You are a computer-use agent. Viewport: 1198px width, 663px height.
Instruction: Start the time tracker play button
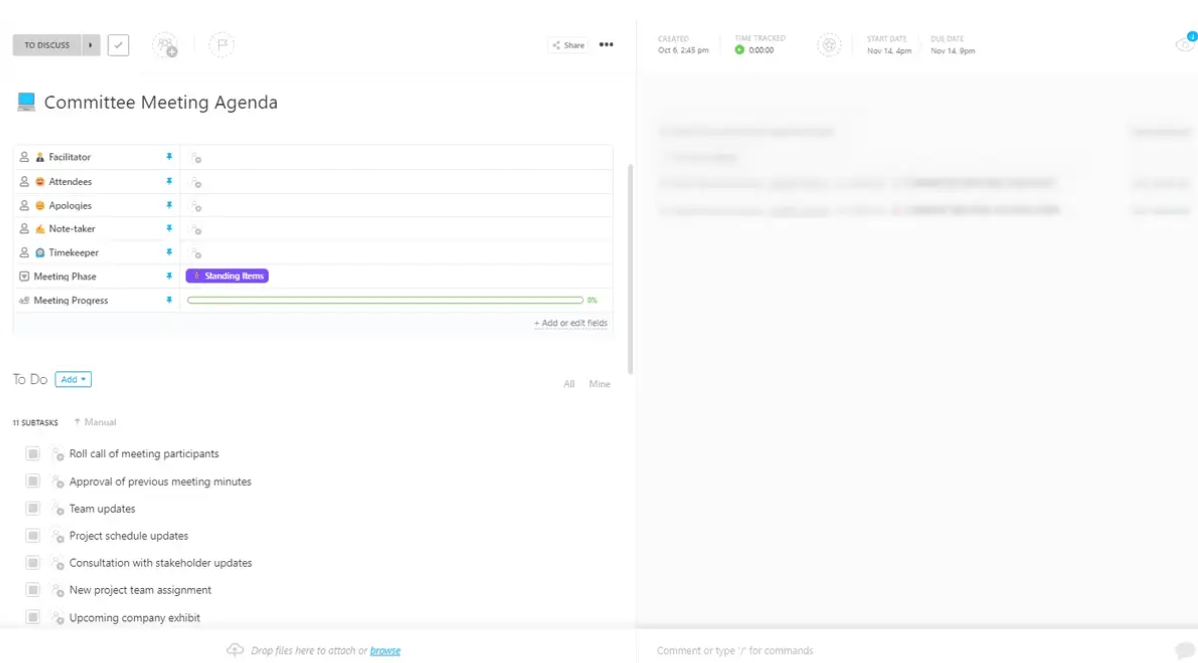(739, 50)
